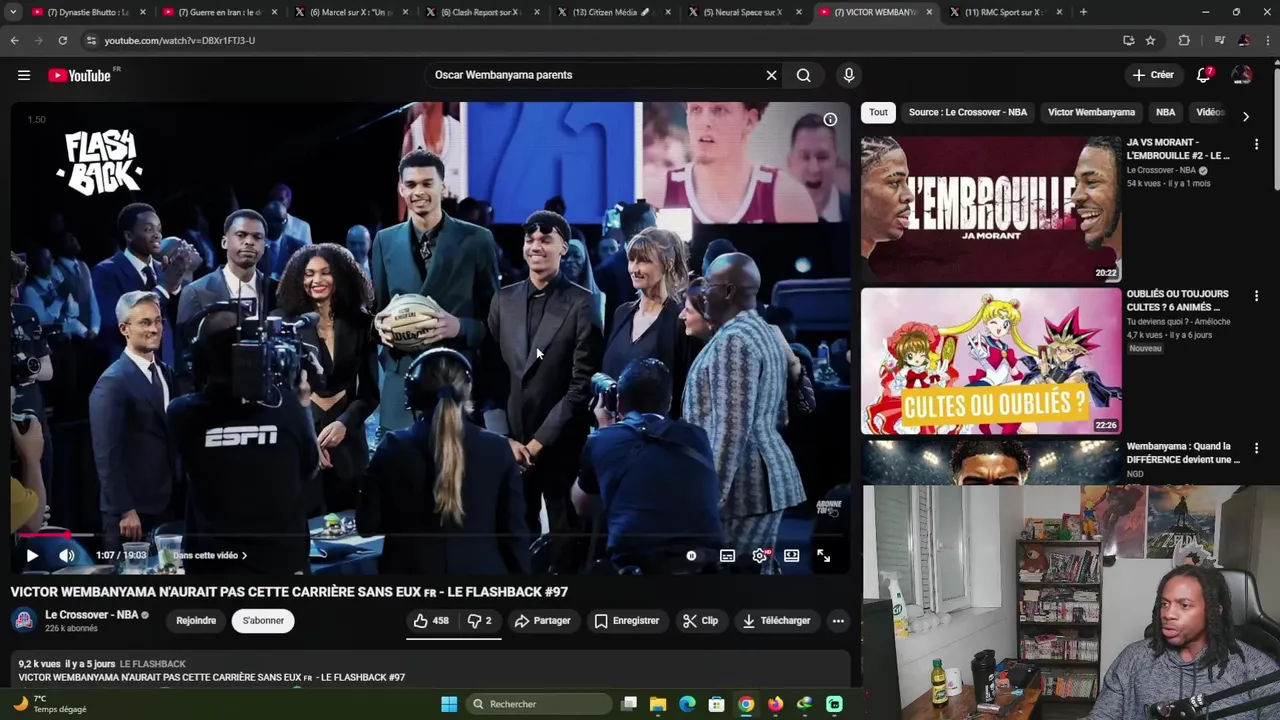The width and height of the screenshot is (1280, 720).
Task: Create a Clip of the video
Action: point(700,621)
